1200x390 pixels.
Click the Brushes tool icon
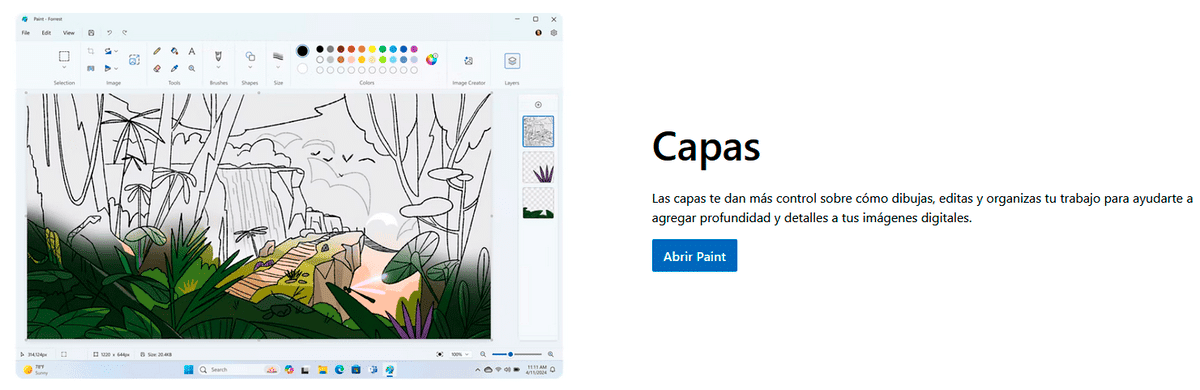tap(218, 56)
